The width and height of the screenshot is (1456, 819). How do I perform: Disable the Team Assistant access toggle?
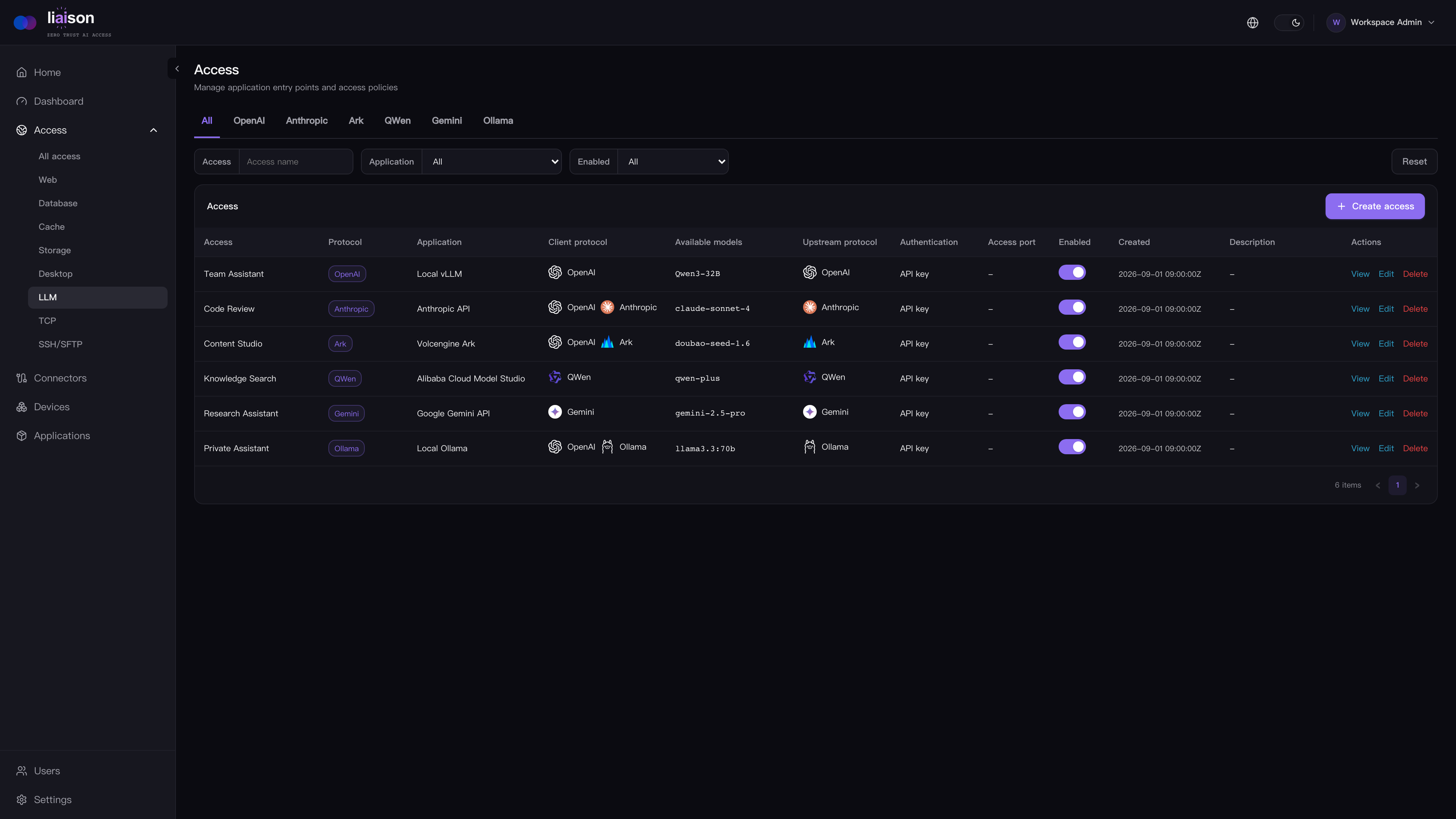point(1072,273)
